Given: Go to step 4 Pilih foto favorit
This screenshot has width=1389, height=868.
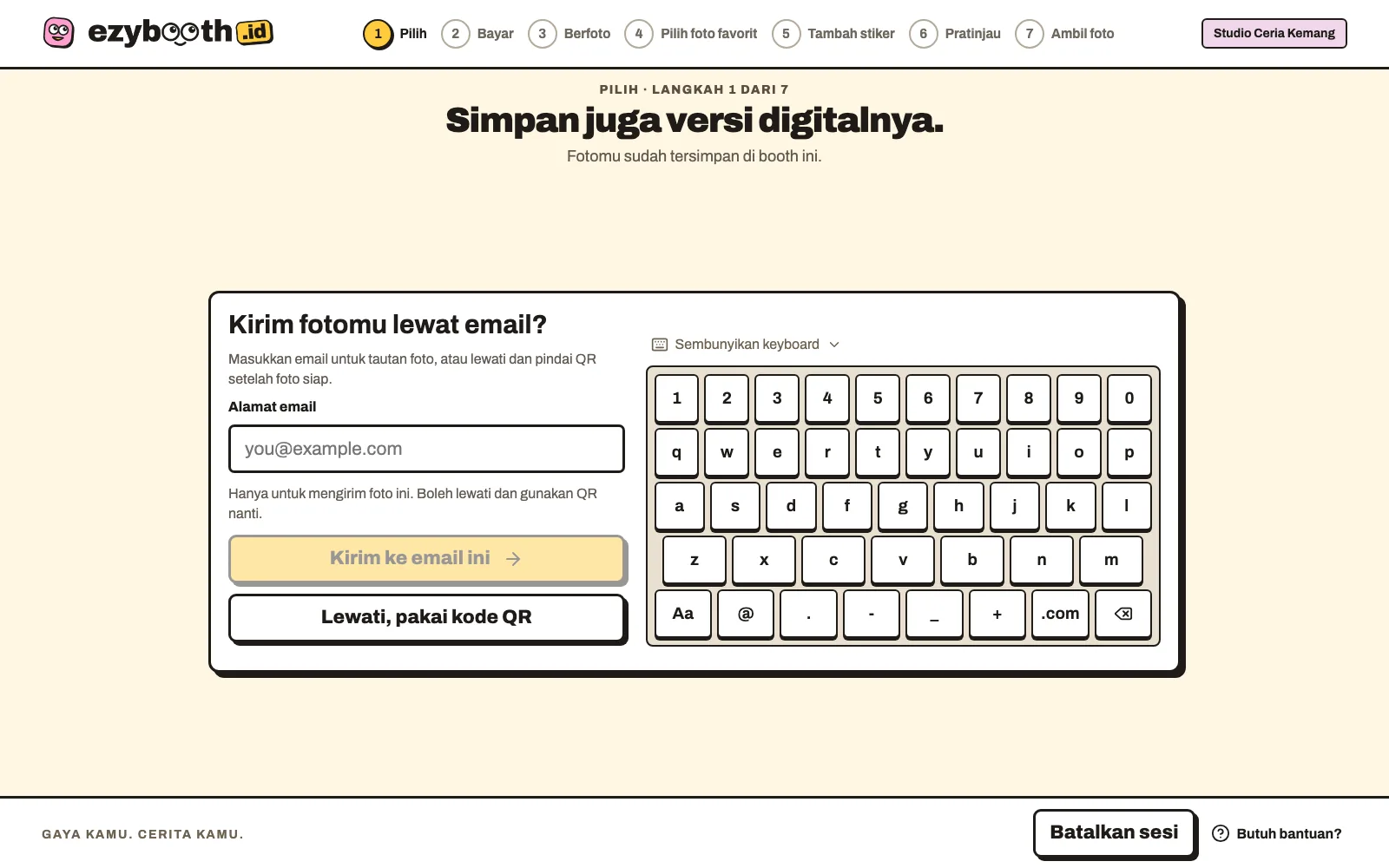Looking at the screenshot, I should [x=691, y=34].
